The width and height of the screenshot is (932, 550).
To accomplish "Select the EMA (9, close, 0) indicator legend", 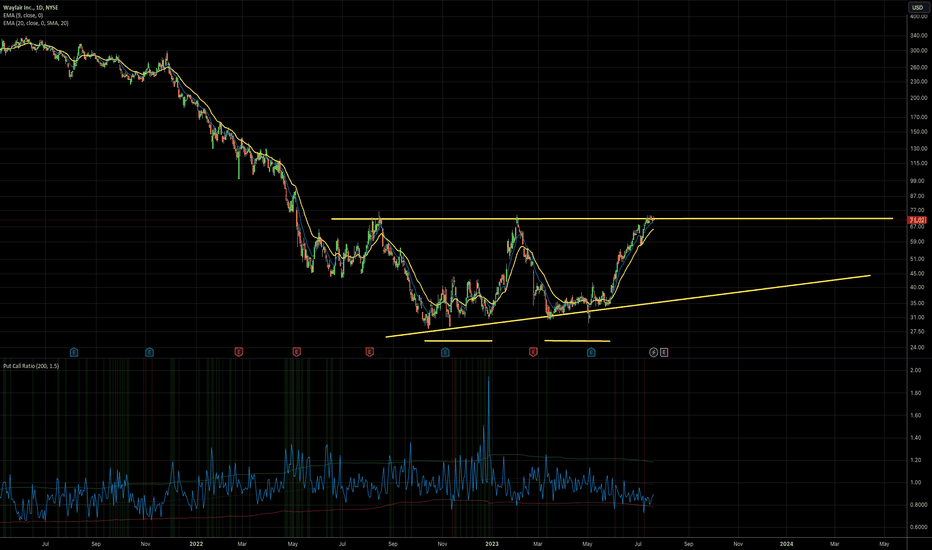I will pyautogui.click(x=23, y=15).
